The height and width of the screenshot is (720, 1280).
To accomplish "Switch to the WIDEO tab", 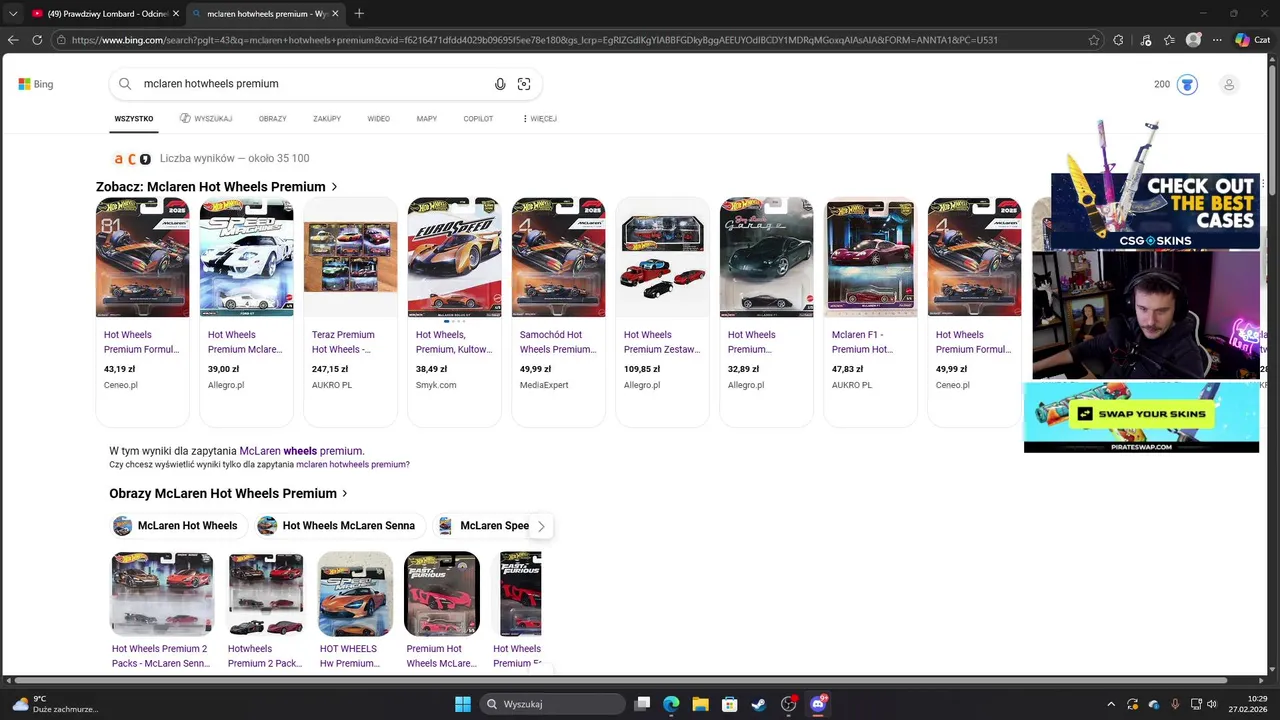I will (378, 119).
